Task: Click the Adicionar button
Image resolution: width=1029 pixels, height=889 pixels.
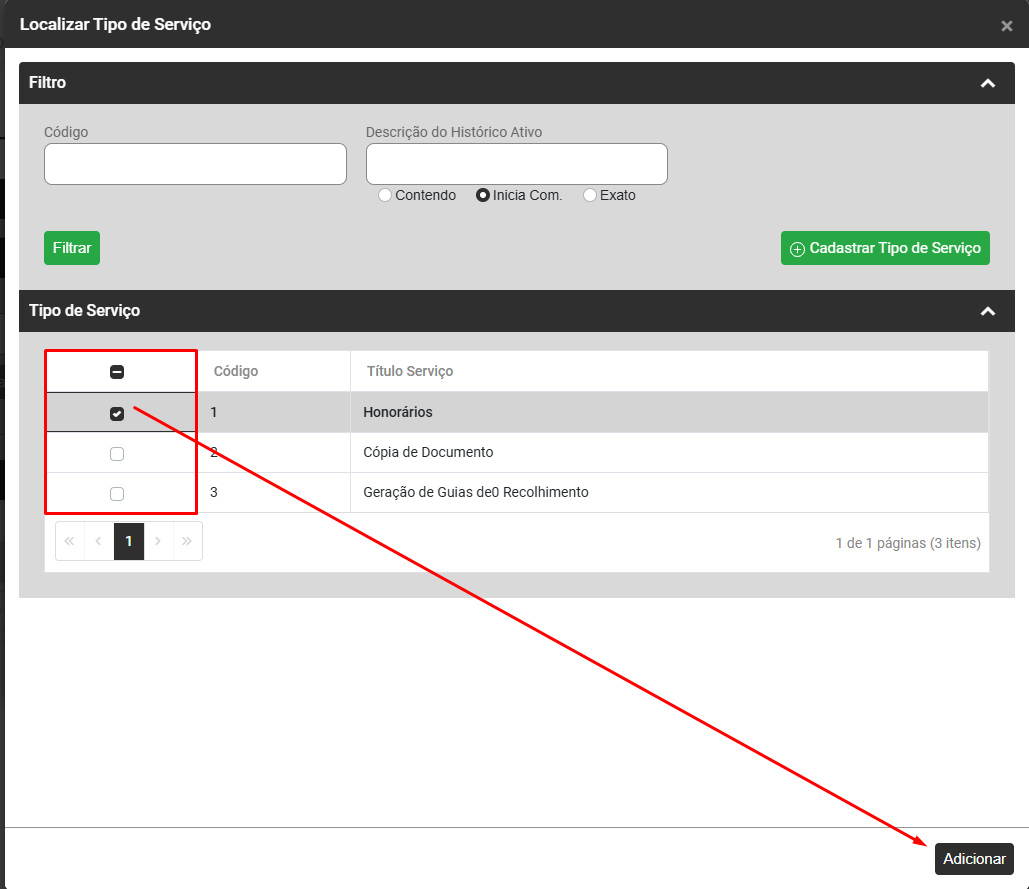Action: pos(974,859)
